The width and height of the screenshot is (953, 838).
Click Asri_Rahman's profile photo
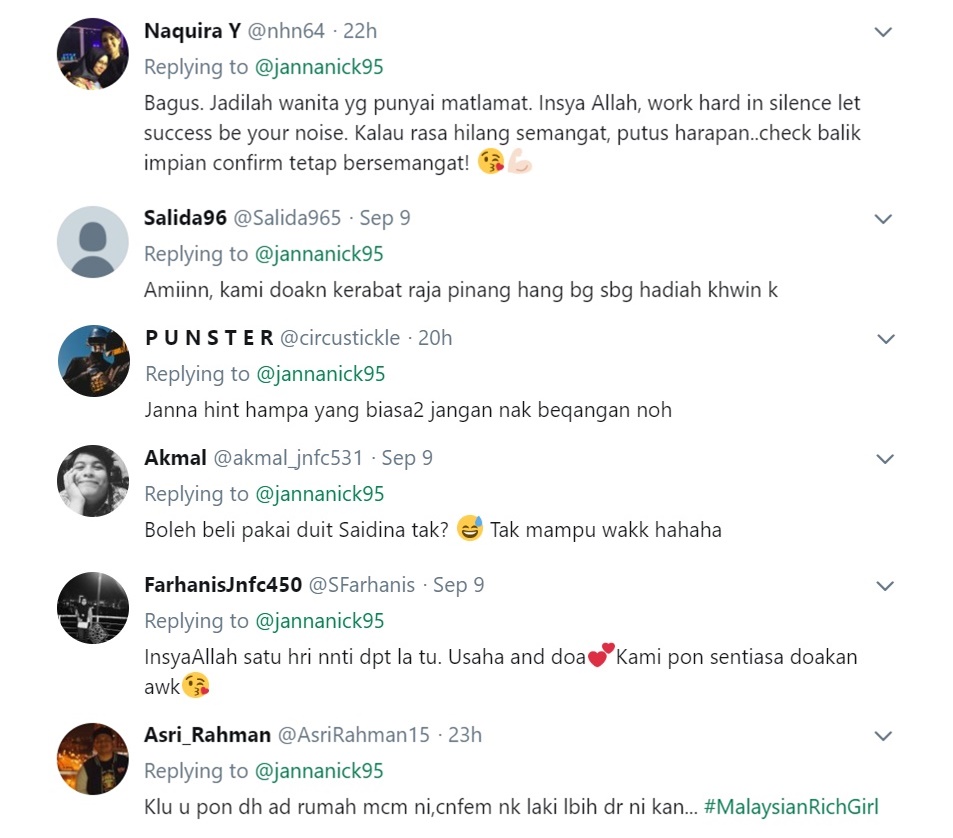pyautogui.click(x=93, y=758)
